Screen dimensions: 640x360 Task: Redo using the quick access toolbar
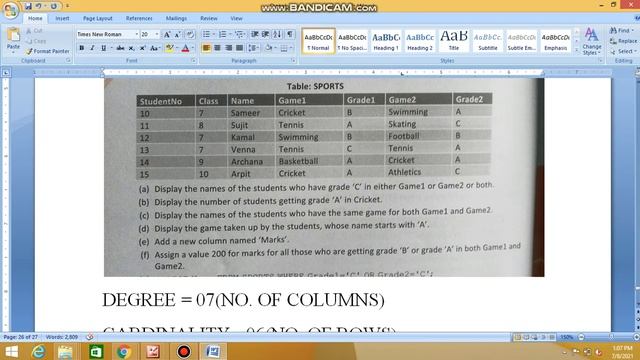tap(53, 6)
